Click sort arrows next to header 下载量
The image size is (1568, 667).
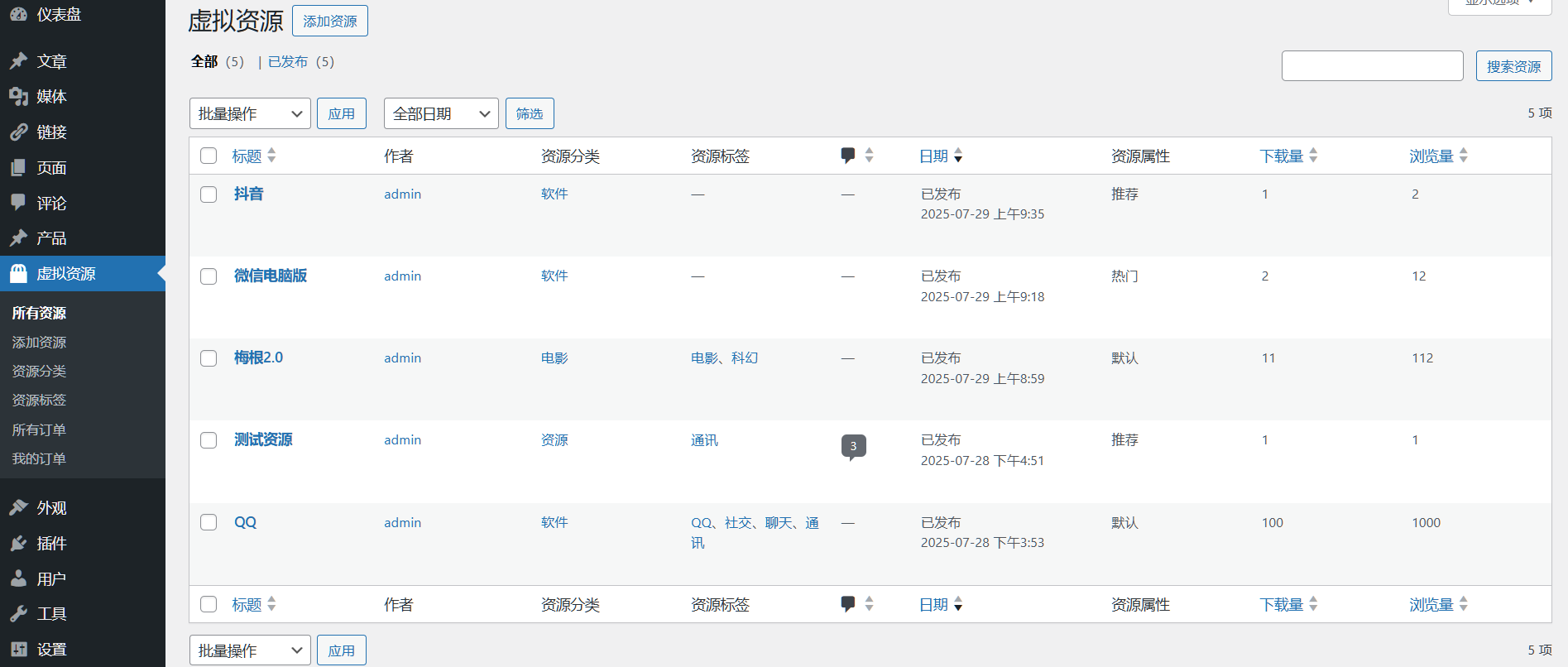click(x=1313, y=156)
